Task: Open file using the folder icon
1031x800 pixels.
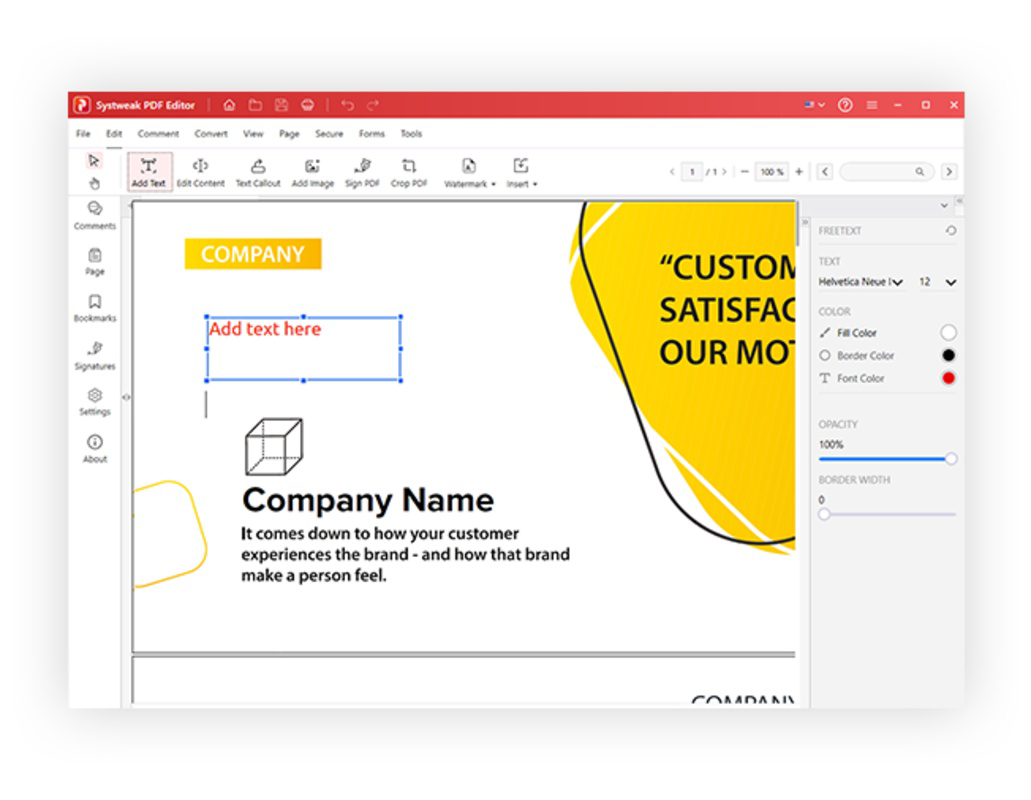Action: click(x=255, y=105)
